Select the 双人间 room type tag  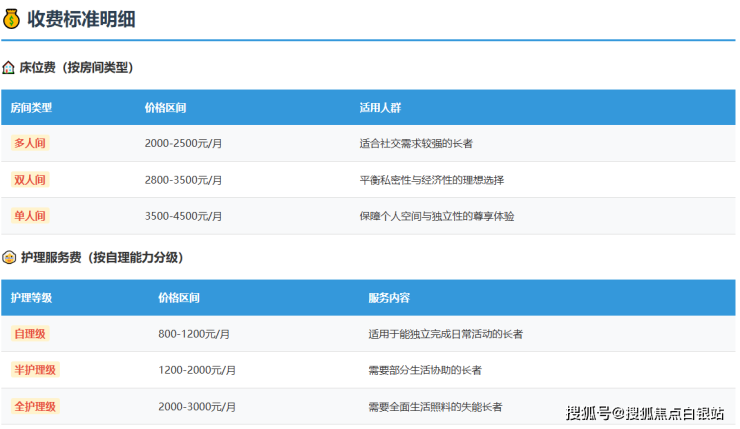(30, 180)
